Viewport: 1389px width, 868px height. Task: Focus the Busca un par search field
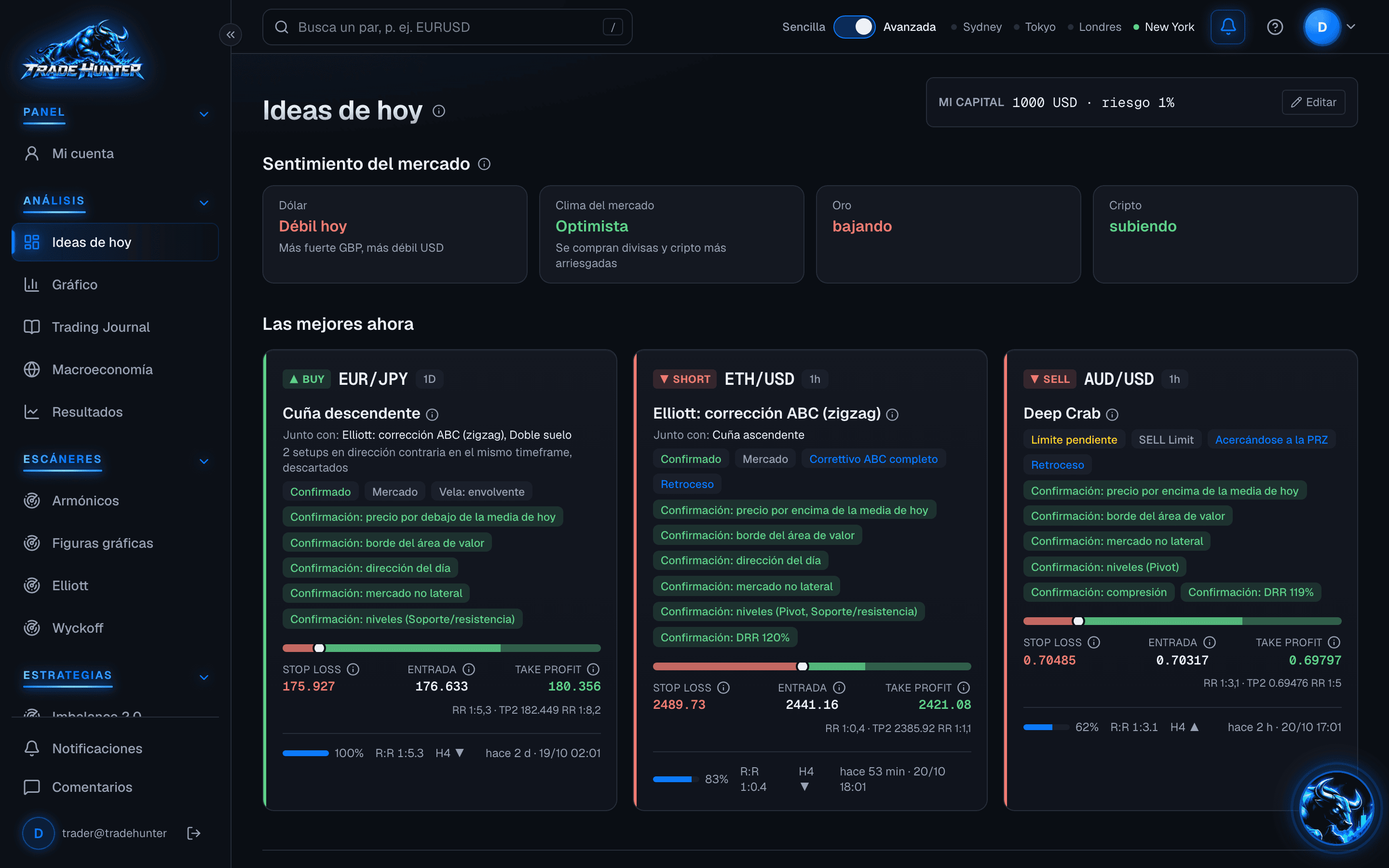(x=447, y=27)
